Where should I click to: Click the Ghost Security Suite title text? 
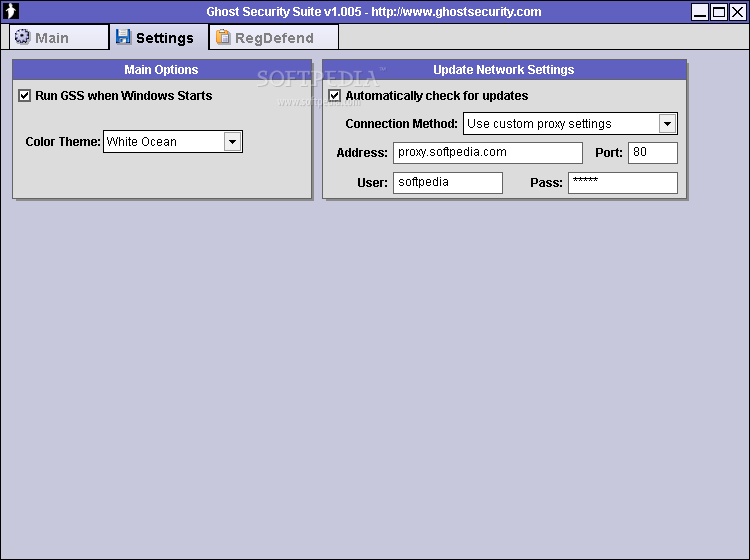[374, 11]
